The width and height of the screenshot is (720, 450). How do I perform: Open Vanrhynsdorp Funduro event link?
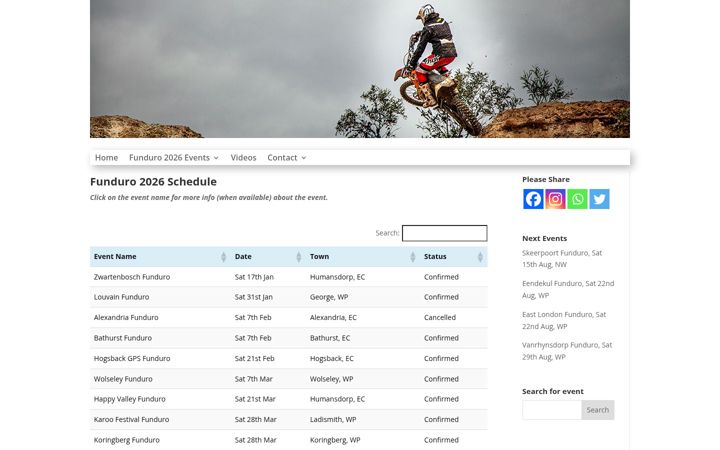(567, 351)
